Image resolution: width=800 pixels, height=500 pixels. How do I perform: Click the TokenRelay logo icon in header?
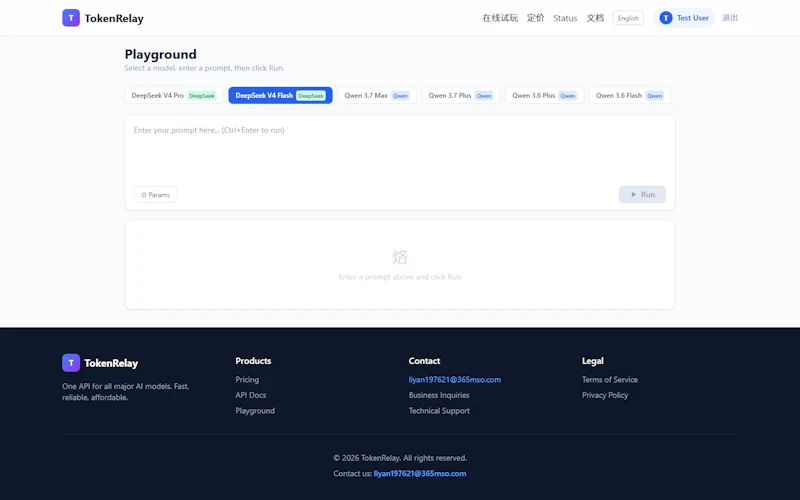tap(71, 18)
